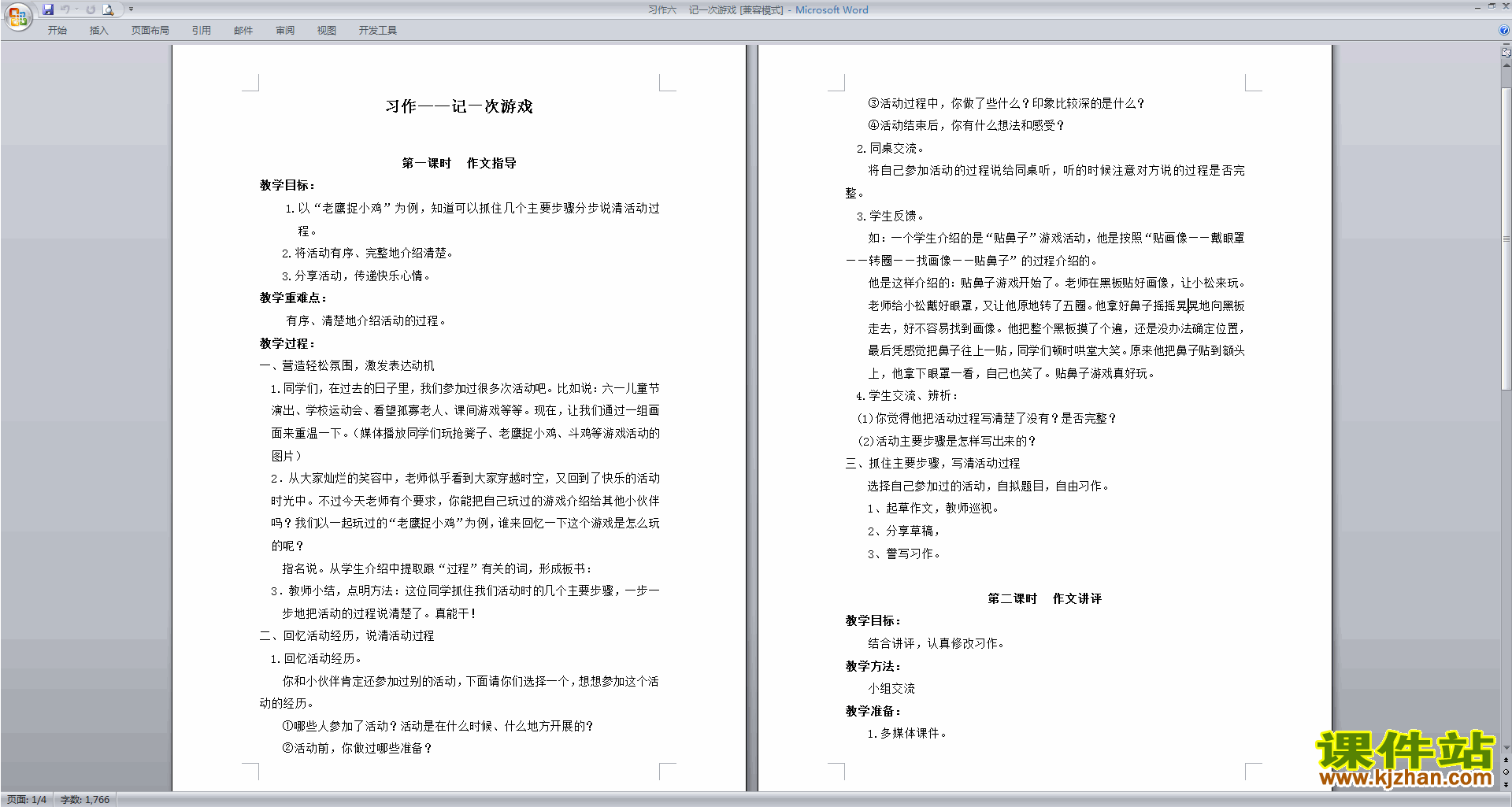This screenshot has width=1512, height=807.
Task: Open the 视图 ribbon tab
Action: [x=326, y=30]
